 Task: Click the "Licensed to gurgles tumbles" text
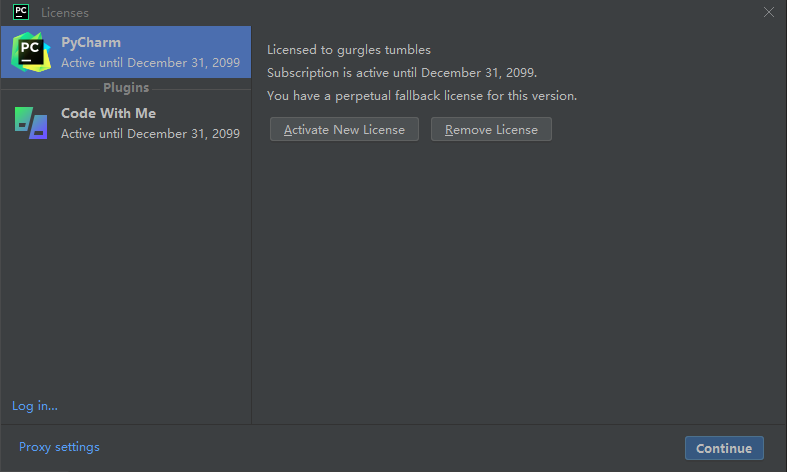[x=349, y=50]
